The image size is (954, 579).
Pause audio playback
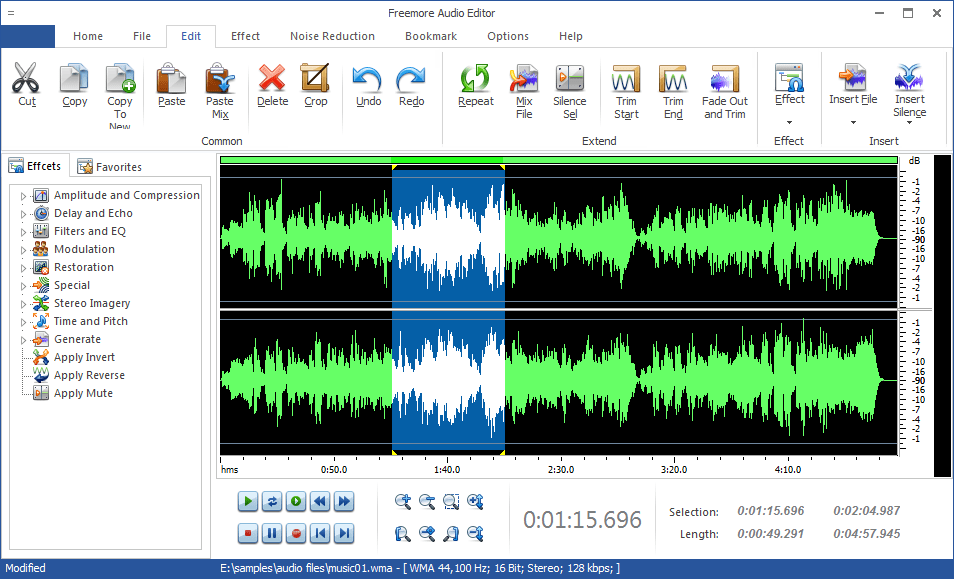click(271, 533)
